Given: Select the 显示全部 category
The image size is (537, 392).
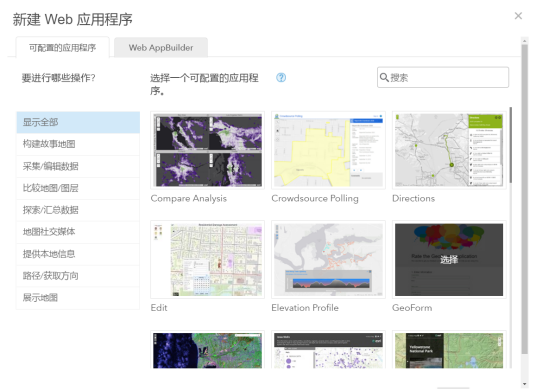Looking at the screenshot, I should [78, 122].
